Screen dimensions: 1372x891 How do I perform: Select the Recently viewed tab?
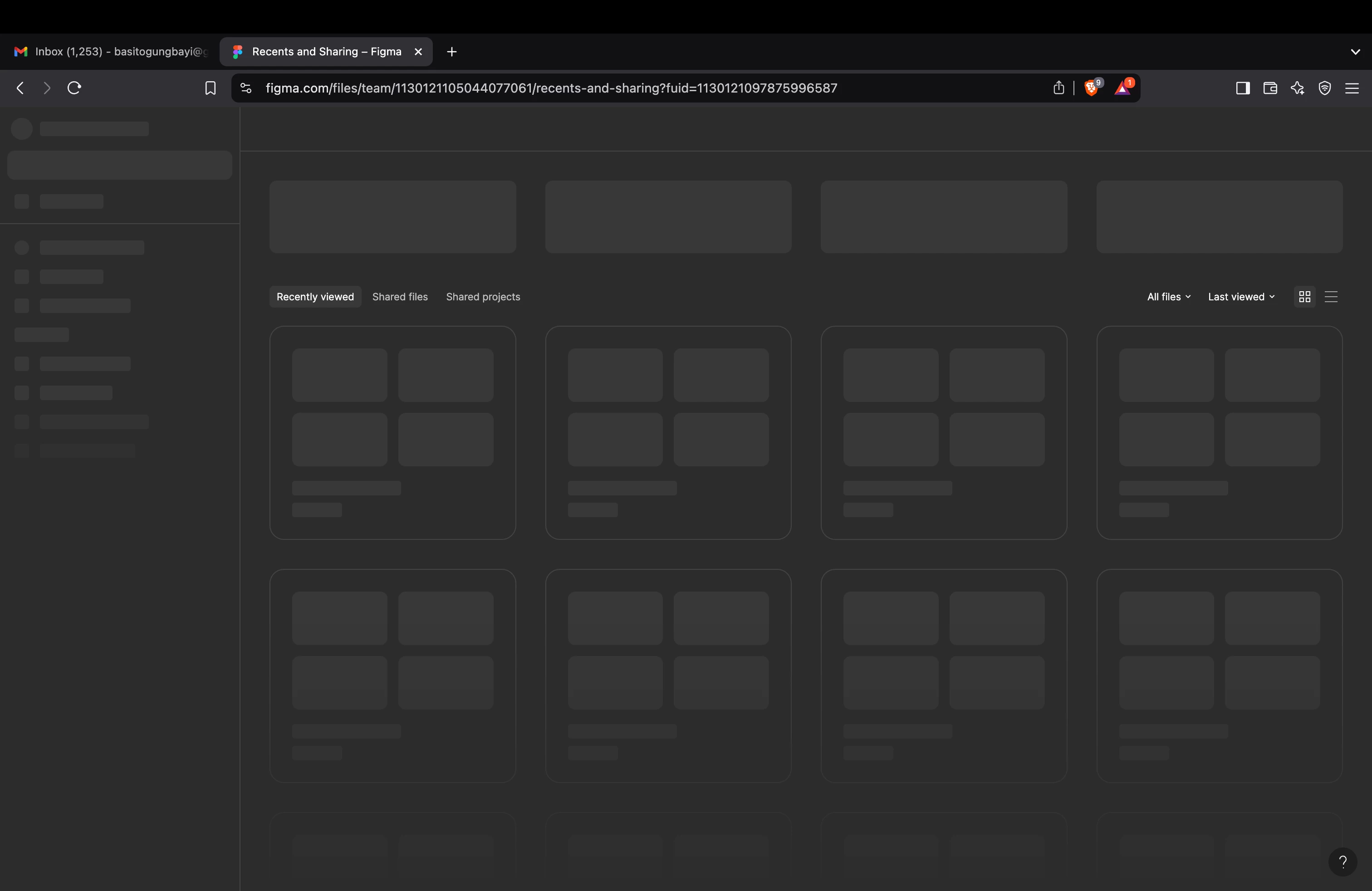click(x=315, y=297)
